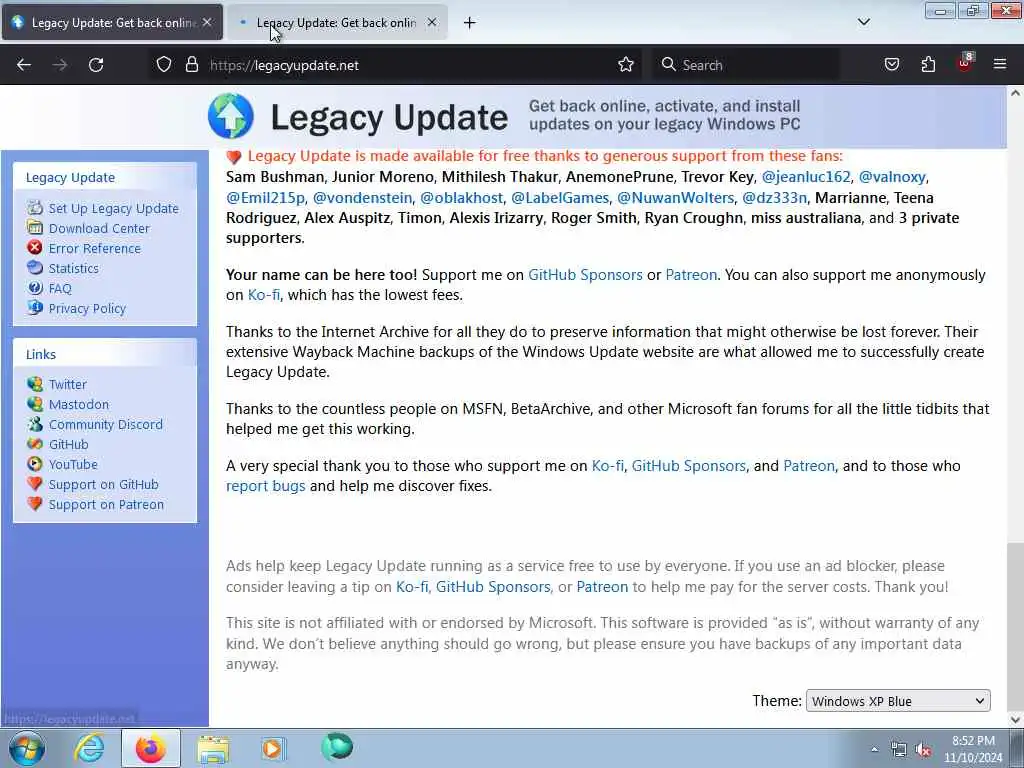The image size is (1024, 768).
Task: Click the network tray icon
Action: pyautogui.click(x=899, y=750)
